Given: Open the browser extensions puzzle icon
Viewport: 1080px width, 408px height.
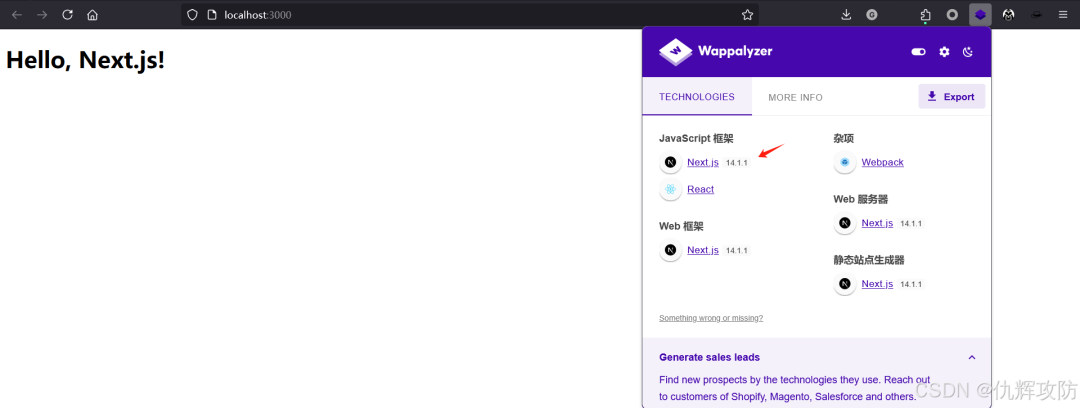Looking at the screenshot, I should (926, 14).
